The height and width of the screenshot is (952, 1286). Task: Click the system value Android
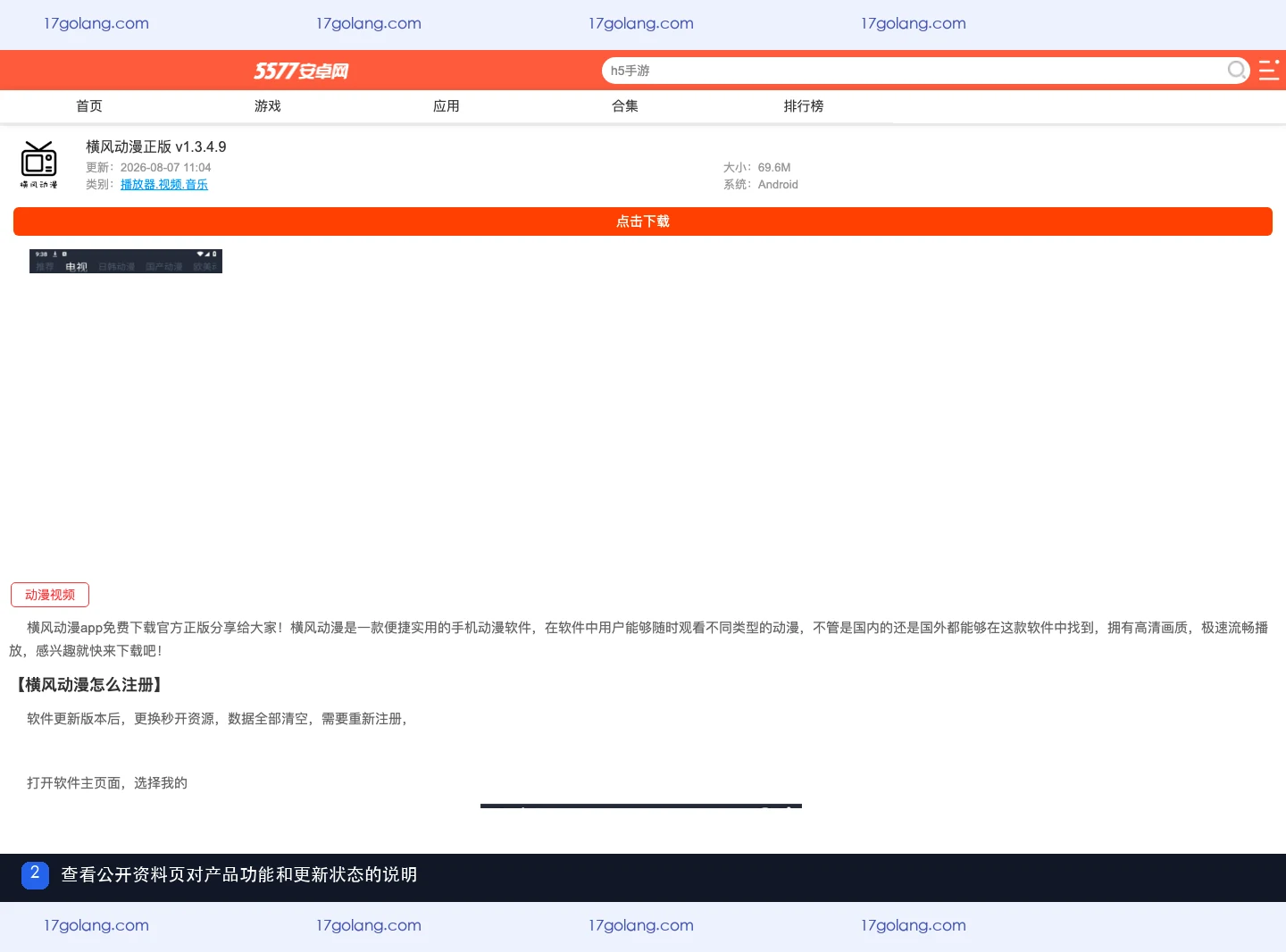pos(778,185)
